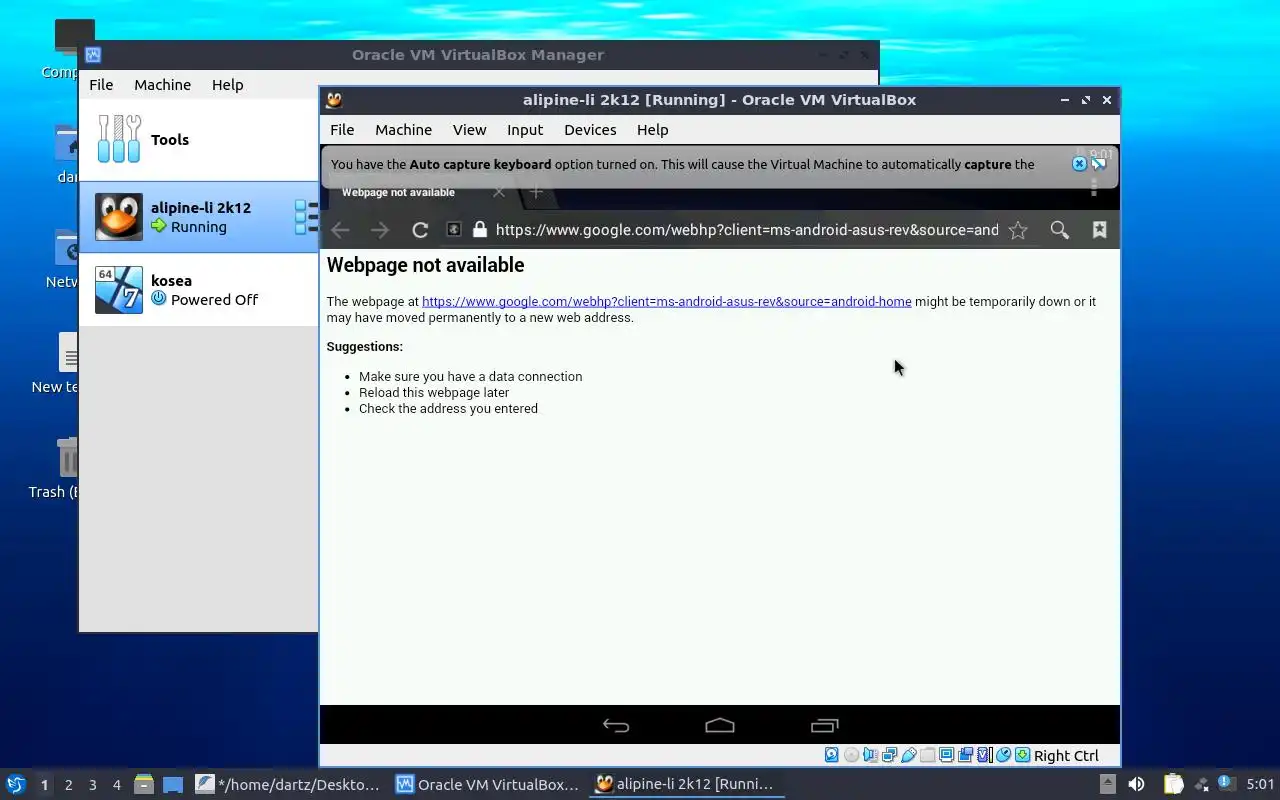Click 'Reload this webpage later' suggestion text
The width and height of the screenshot is (1280, 800).
coord(434,392)
